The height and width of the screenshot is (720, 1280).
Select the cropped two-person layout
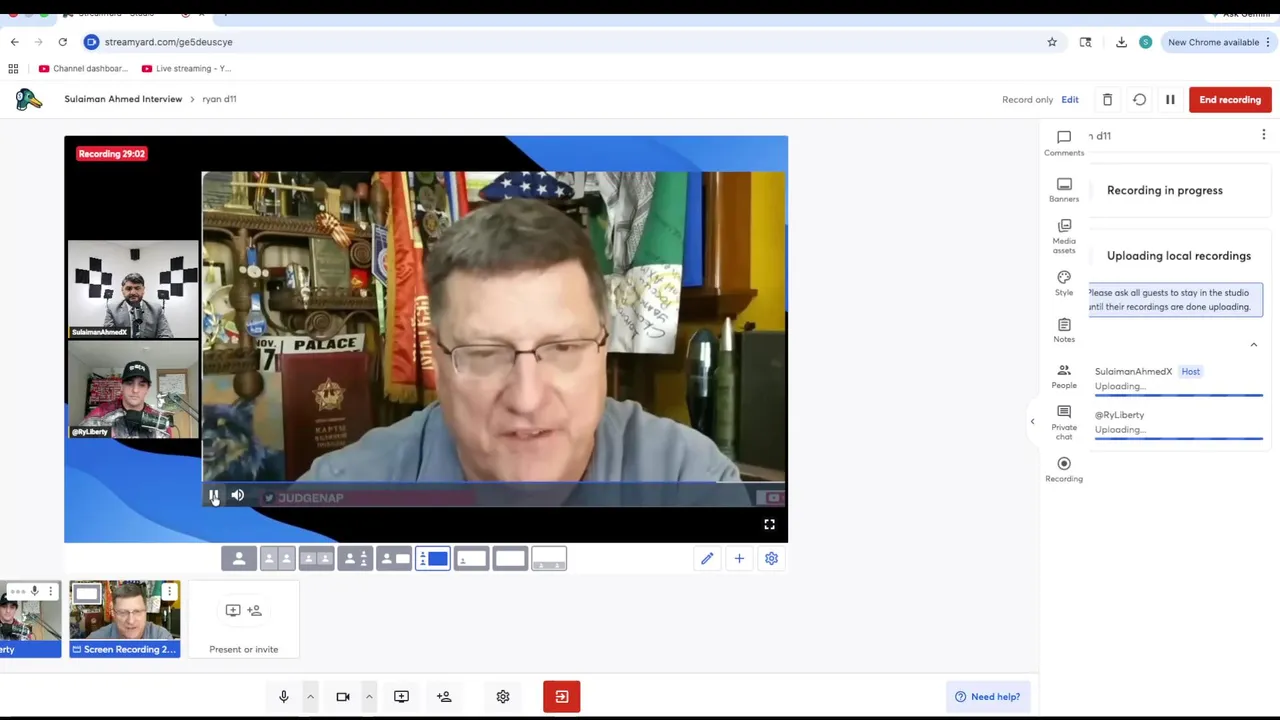(x=278, y=559)
